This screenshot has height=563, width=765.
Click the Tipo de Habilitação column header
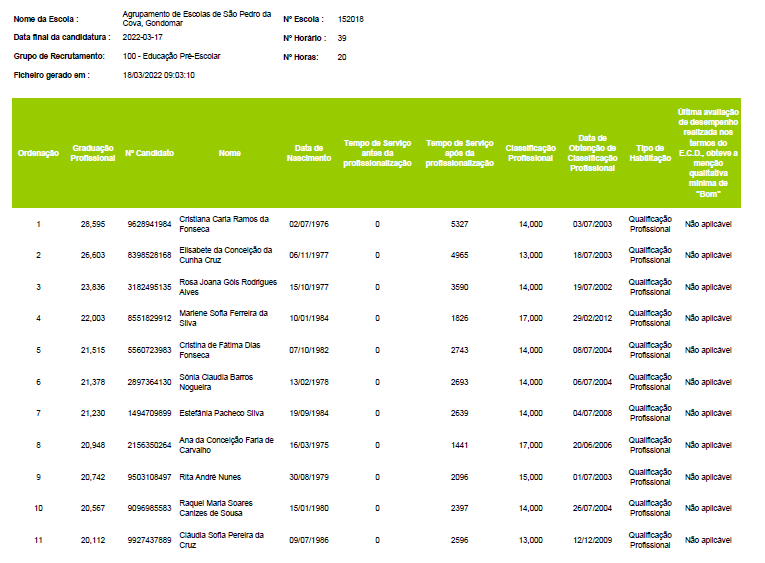(649, 153)
